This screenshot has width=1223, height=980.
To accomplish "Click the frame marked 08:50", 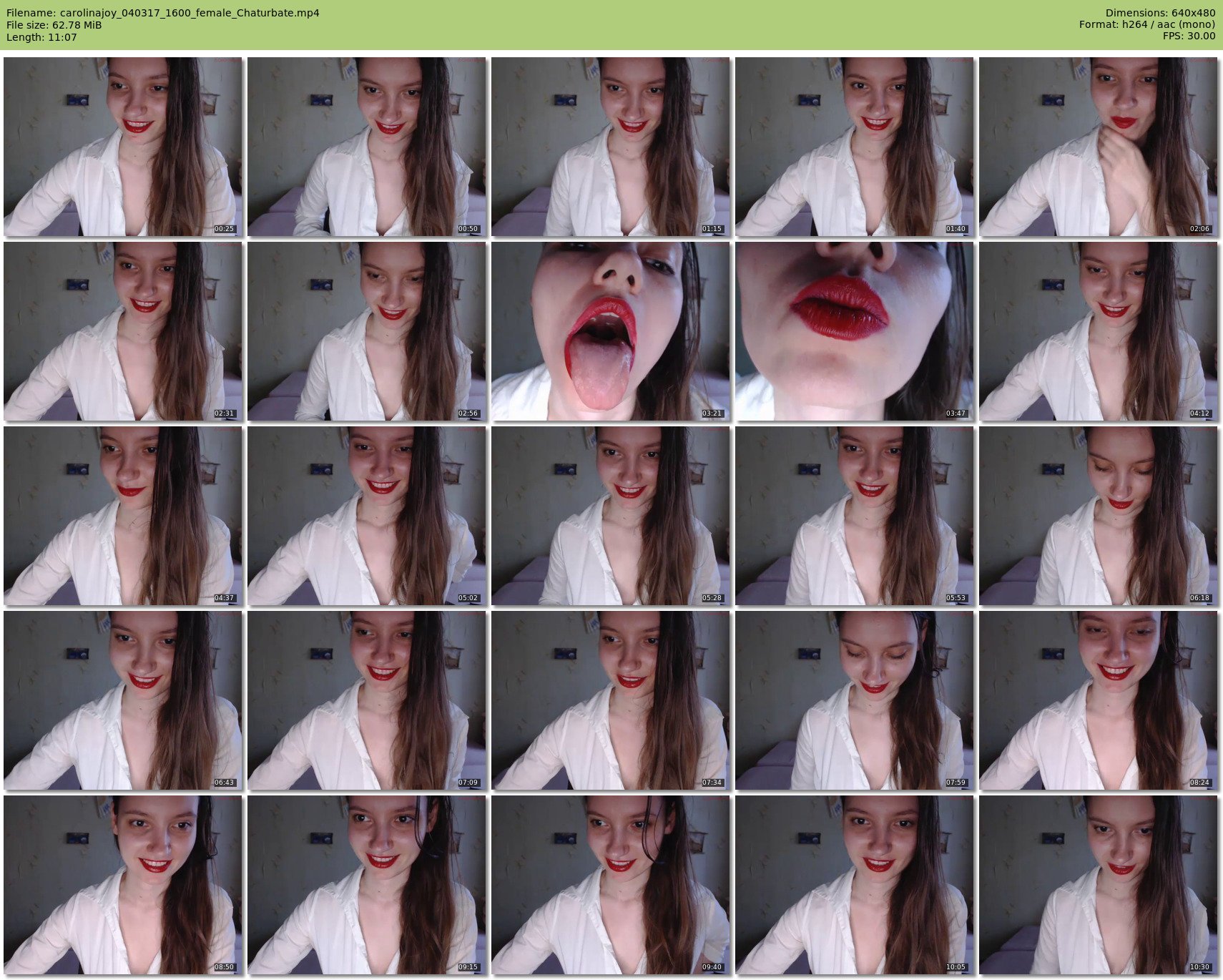I will point(123,885).
